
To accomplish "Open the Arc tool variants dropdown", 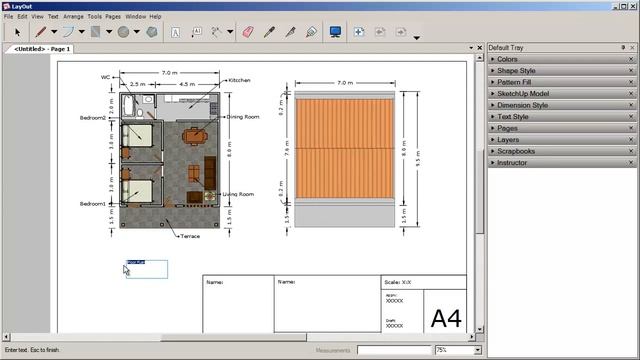I will pyautogui.click(x=82, y=32).
